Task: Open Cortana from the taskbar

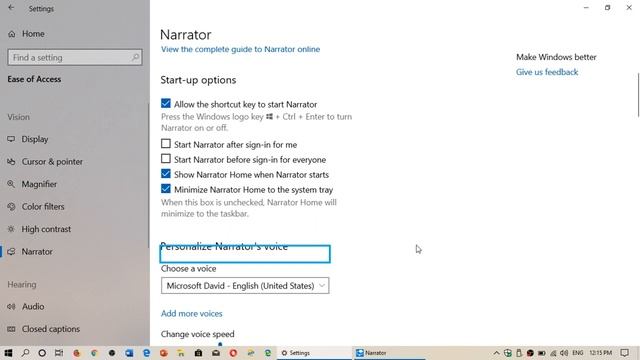Action: tap(42, 353)
